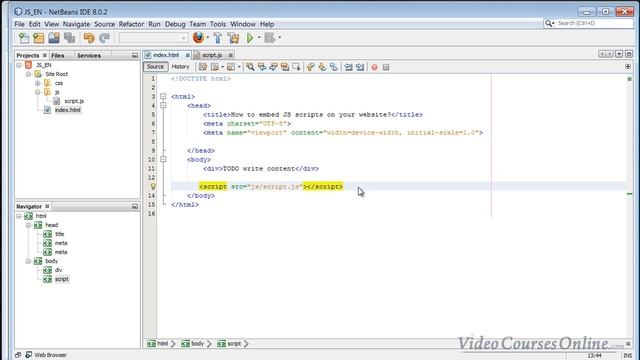Click Previous Bookmark editor icon
This screenshot has width=640, height=360.
click(x=311, y=67)
